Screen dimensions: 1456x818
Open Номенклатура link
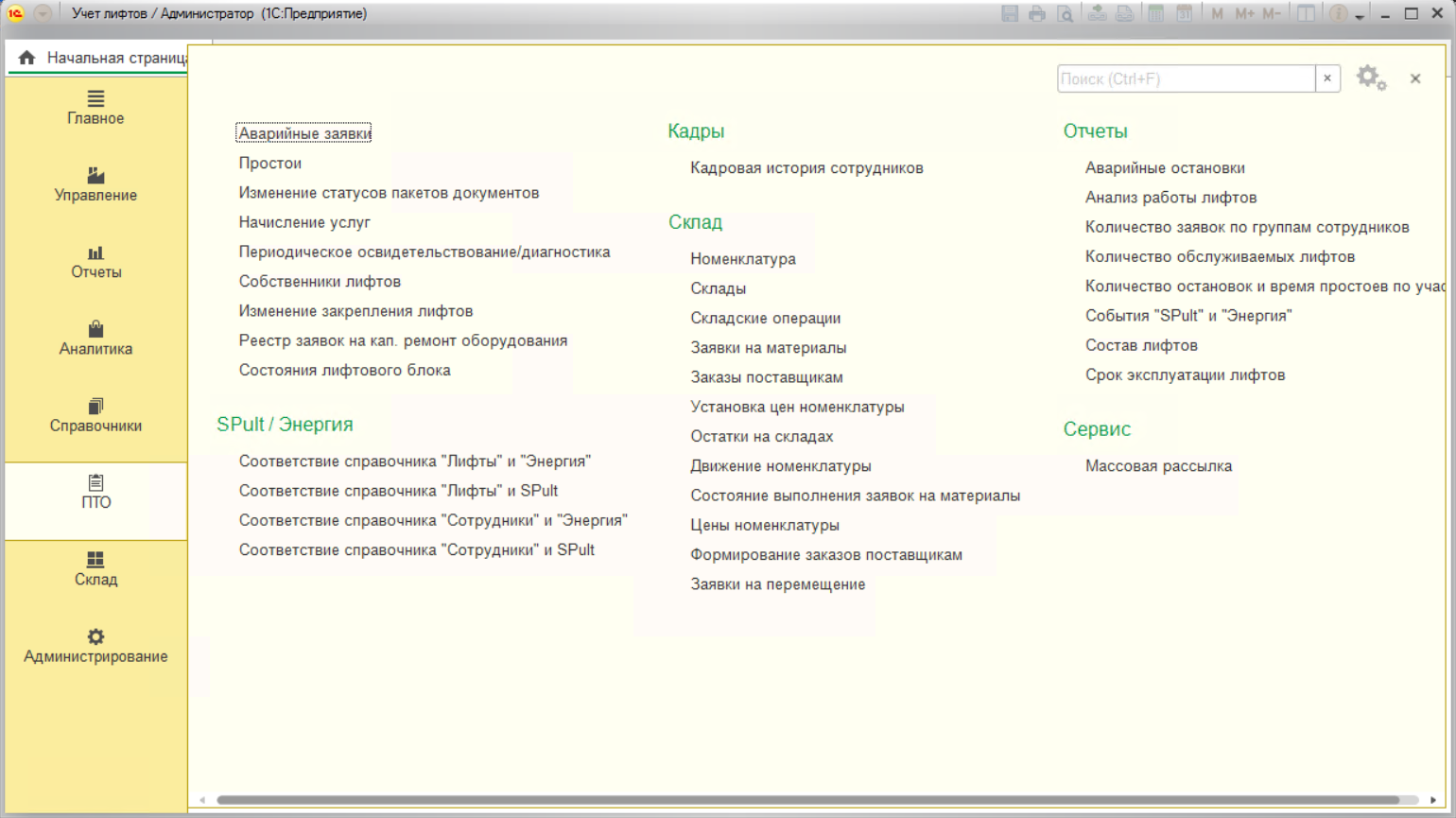point(743,258)
